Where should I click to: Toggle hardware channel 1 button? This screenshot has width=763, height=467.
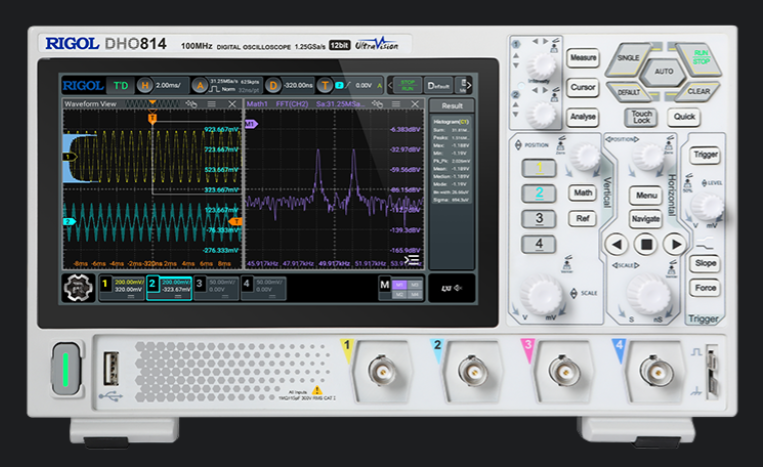tap(539, 168)
